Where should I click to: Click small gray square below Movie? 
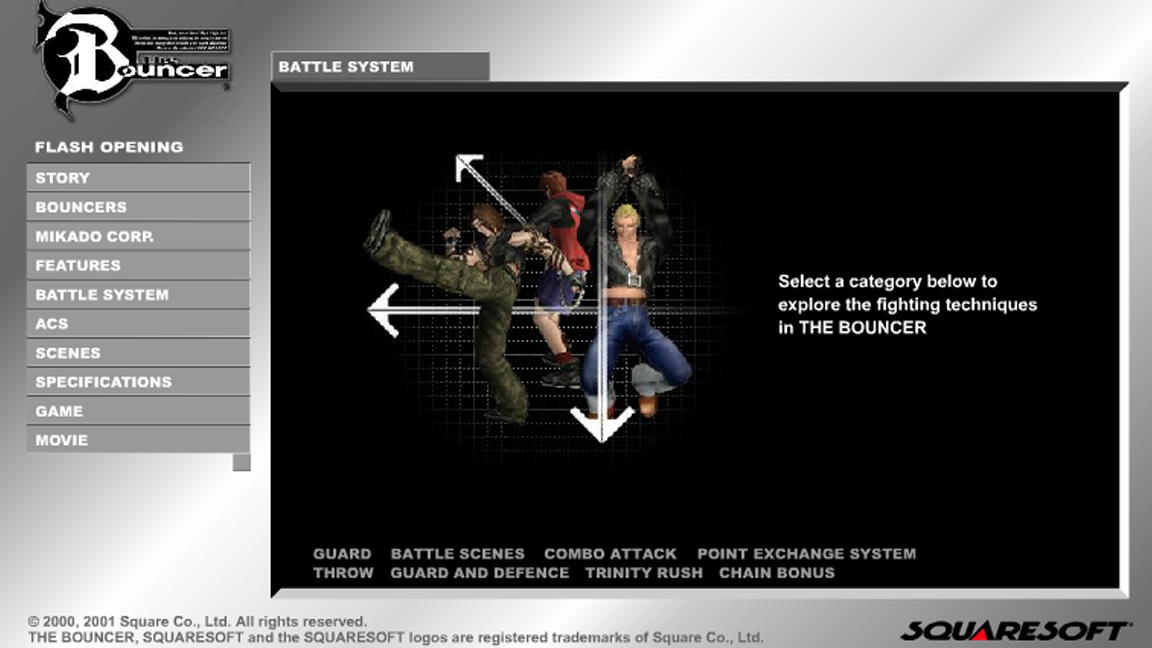point(242,462)
